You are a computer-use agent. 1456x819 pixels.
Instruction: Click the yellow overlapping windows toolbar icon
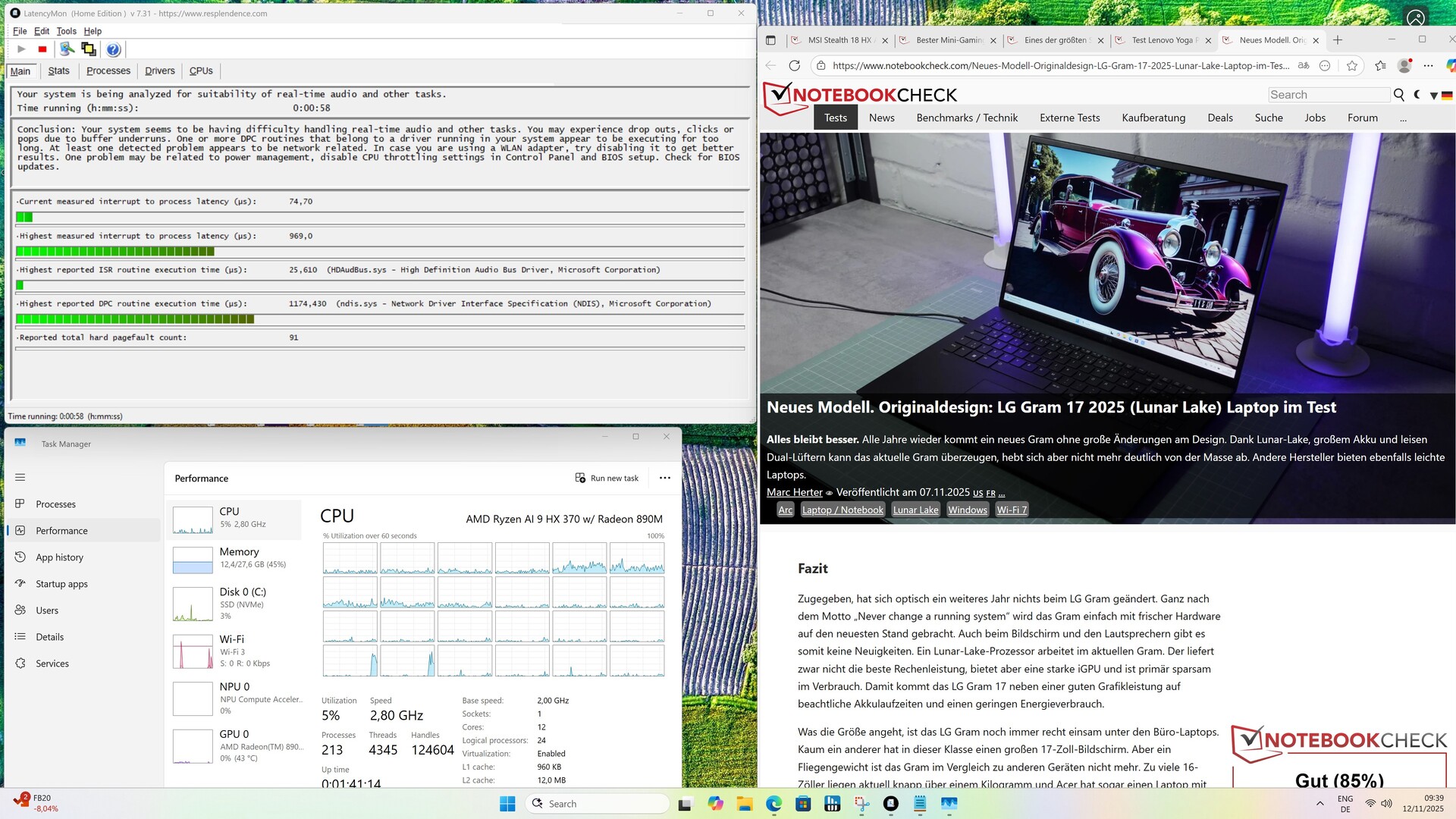89,49
